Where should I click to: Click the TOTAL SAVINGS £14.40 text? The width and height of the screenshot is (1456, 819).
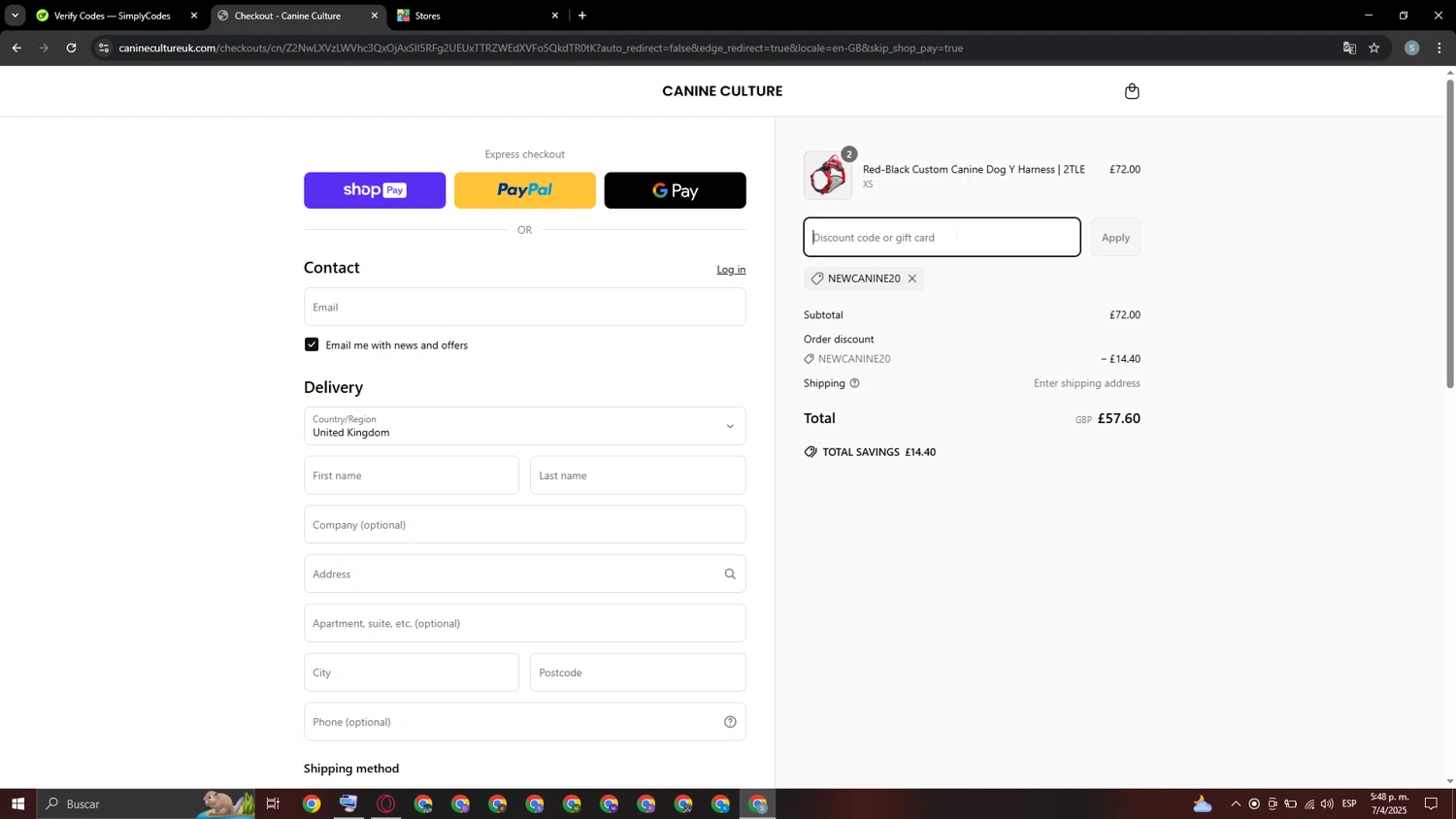pyautogui.click(x=878, y=452)
